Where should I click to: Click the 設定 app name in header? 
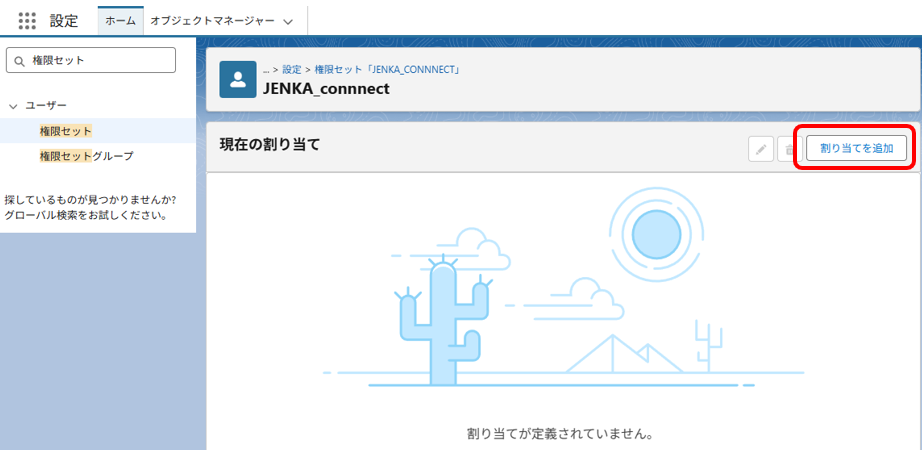(x=64, y=21)
